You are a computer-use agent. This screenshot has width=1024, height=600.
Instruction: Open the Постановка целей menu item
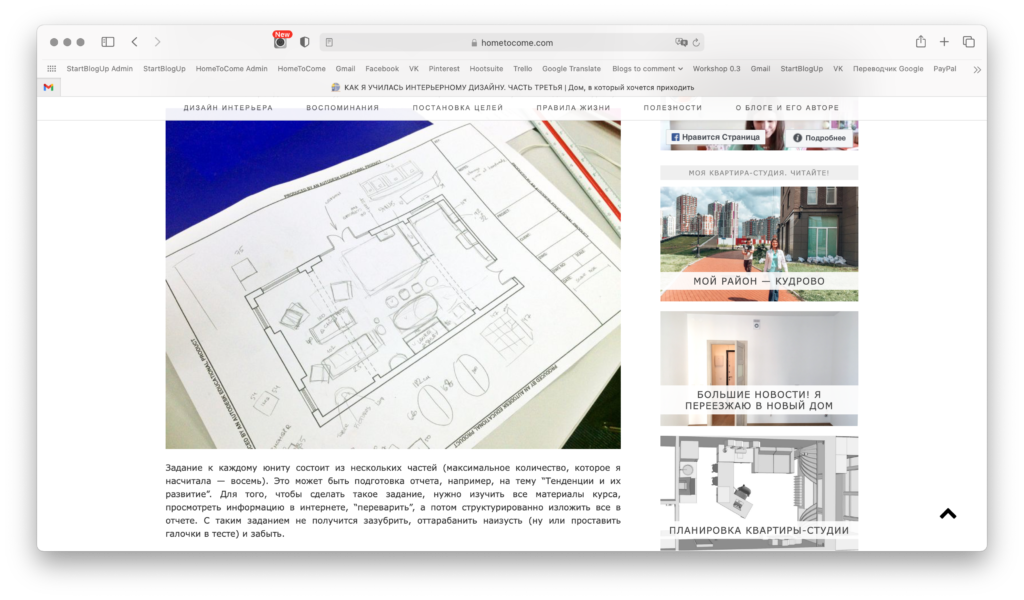(457, 108)
